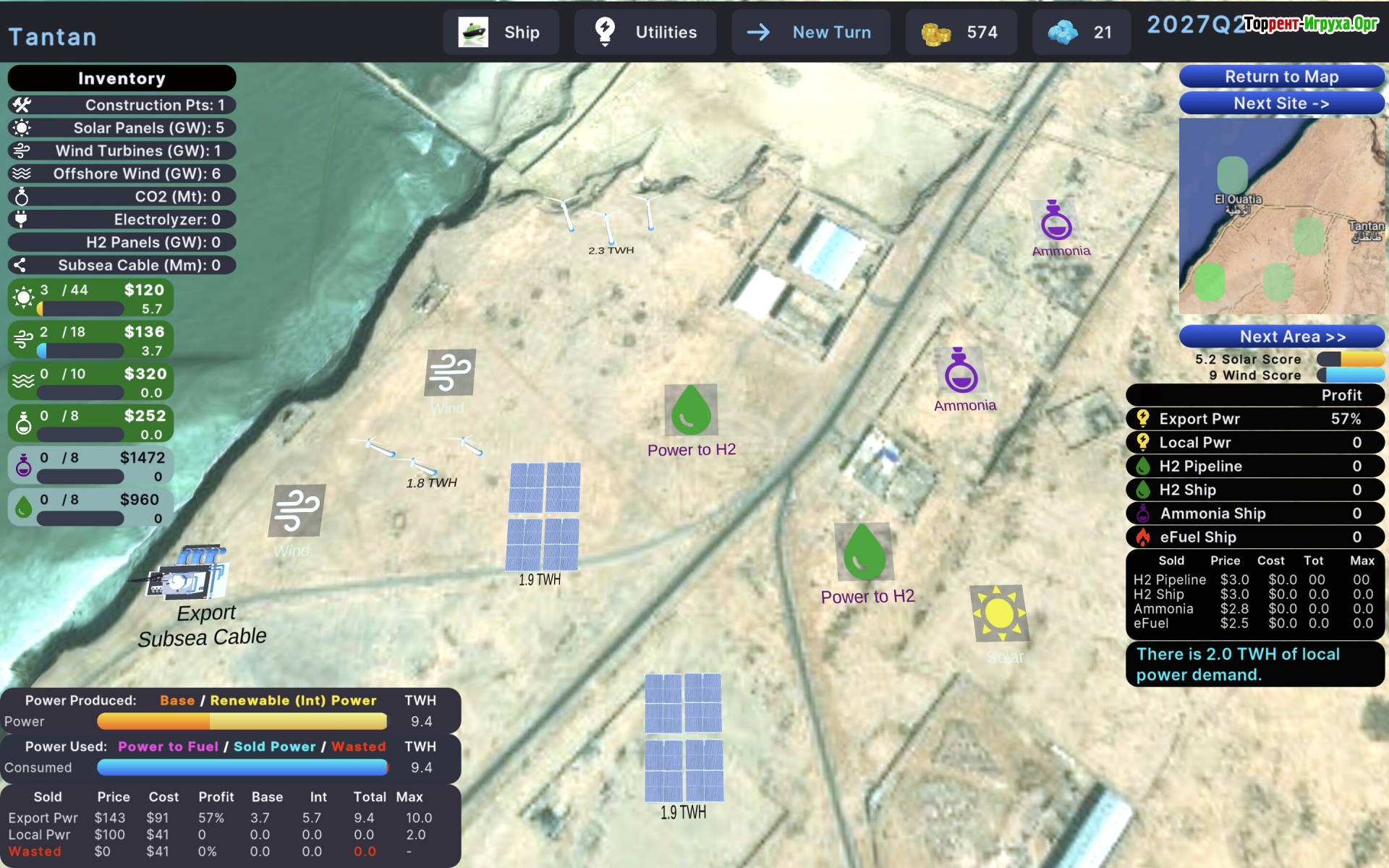Select the top Ammonia flask icon
This screenshot has height=868, width=1389.
pyautogui.click(x=1055, y=221)
